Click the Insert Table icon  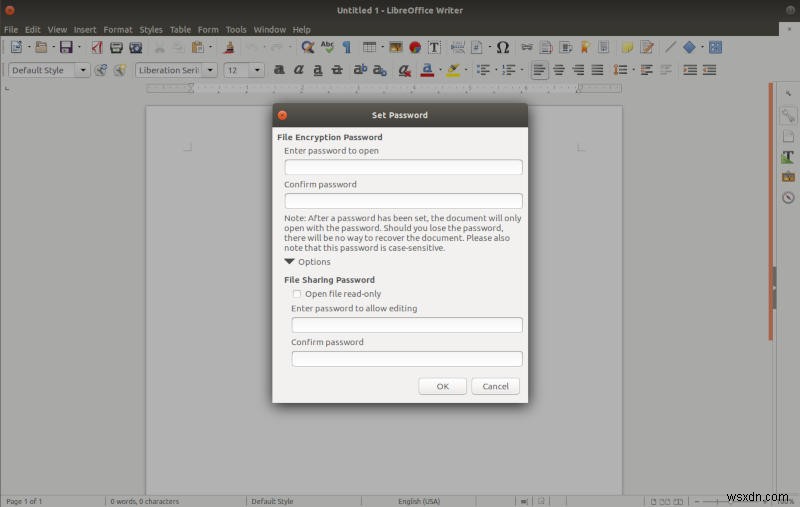click(x=369, y=47)
